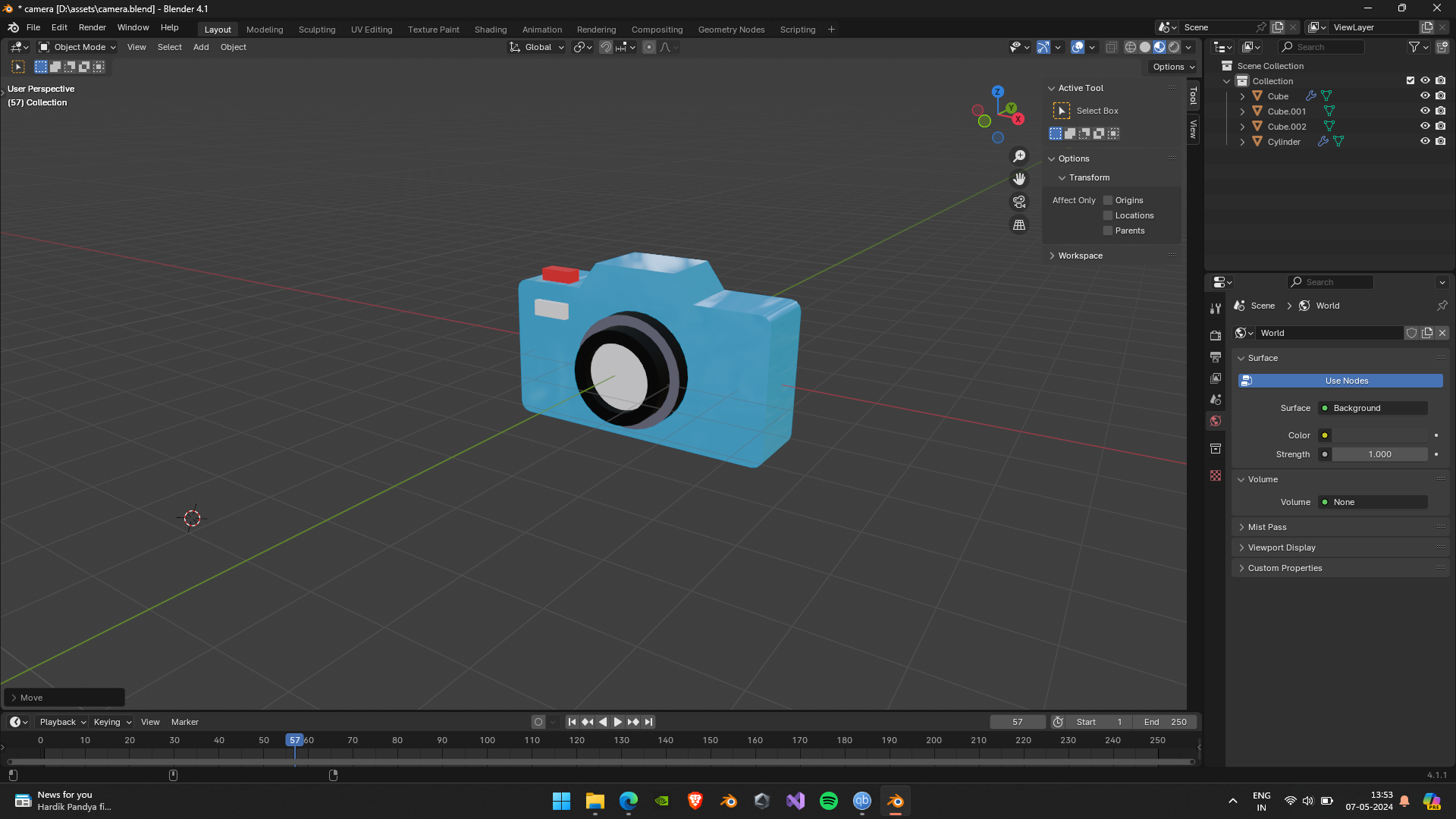Enable Origins affect-only checkbox
This screenshot has height=819, width=1456.
(1108, 200)
